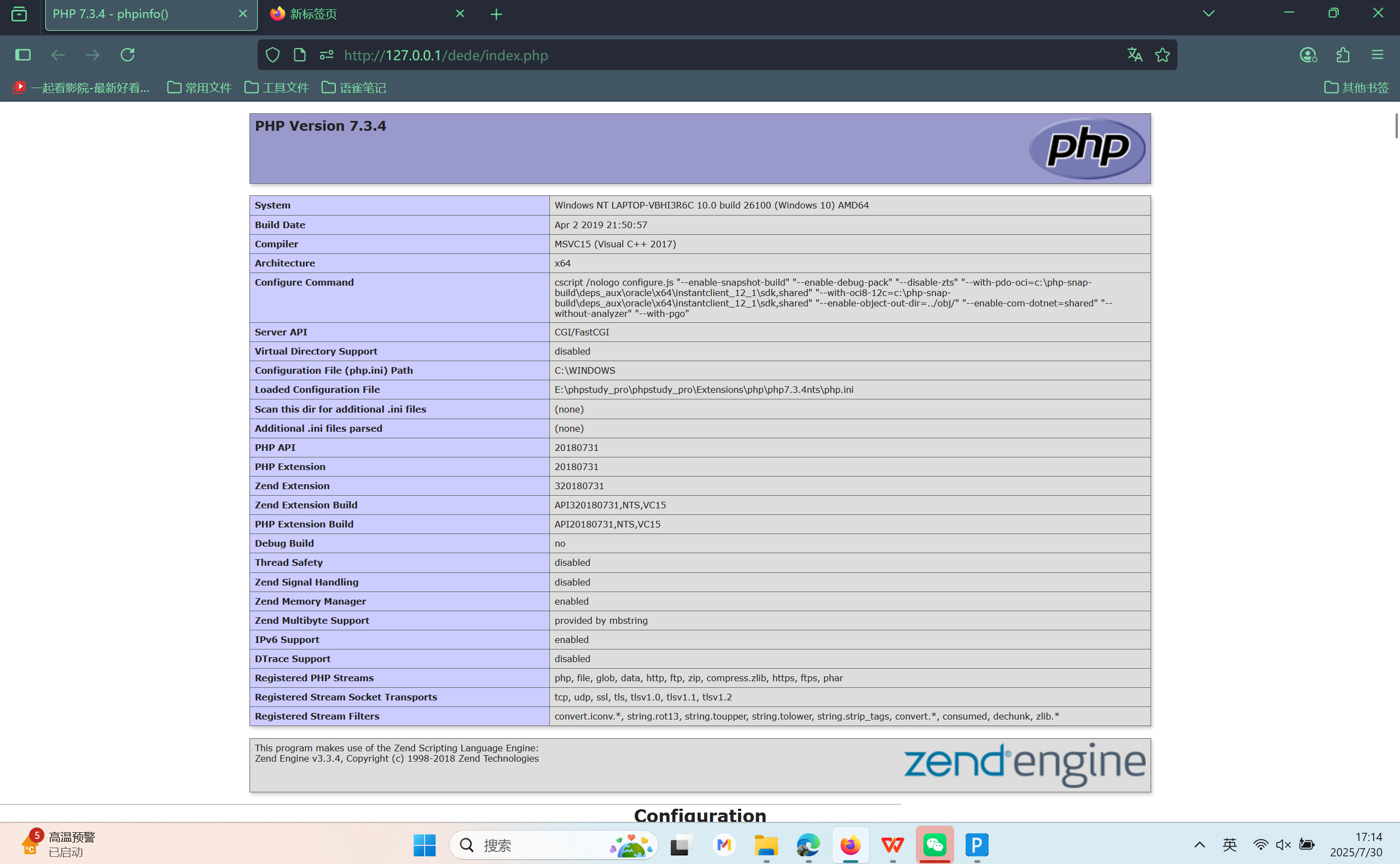Image resolution: width=1400 pixels, height=864 pixels.
Task: Click the Zend Engine logo
Action: click(x=1024, y=764)
